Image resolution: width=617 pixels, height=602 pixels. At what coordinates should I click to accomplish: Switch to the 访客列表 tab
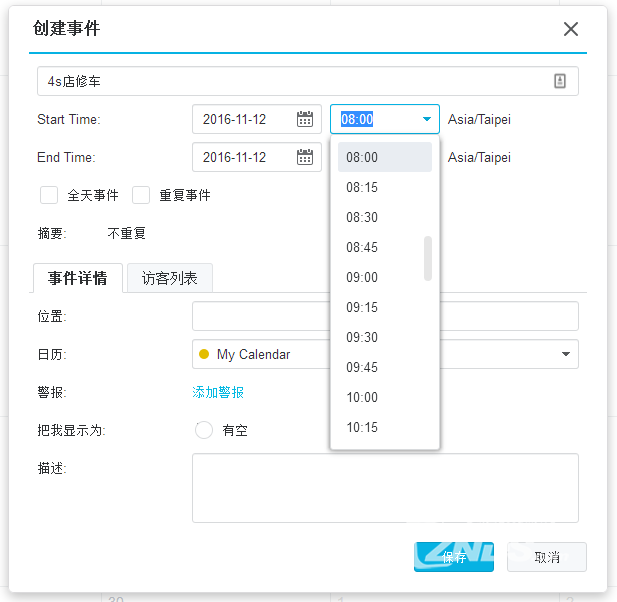click(170, 278)
